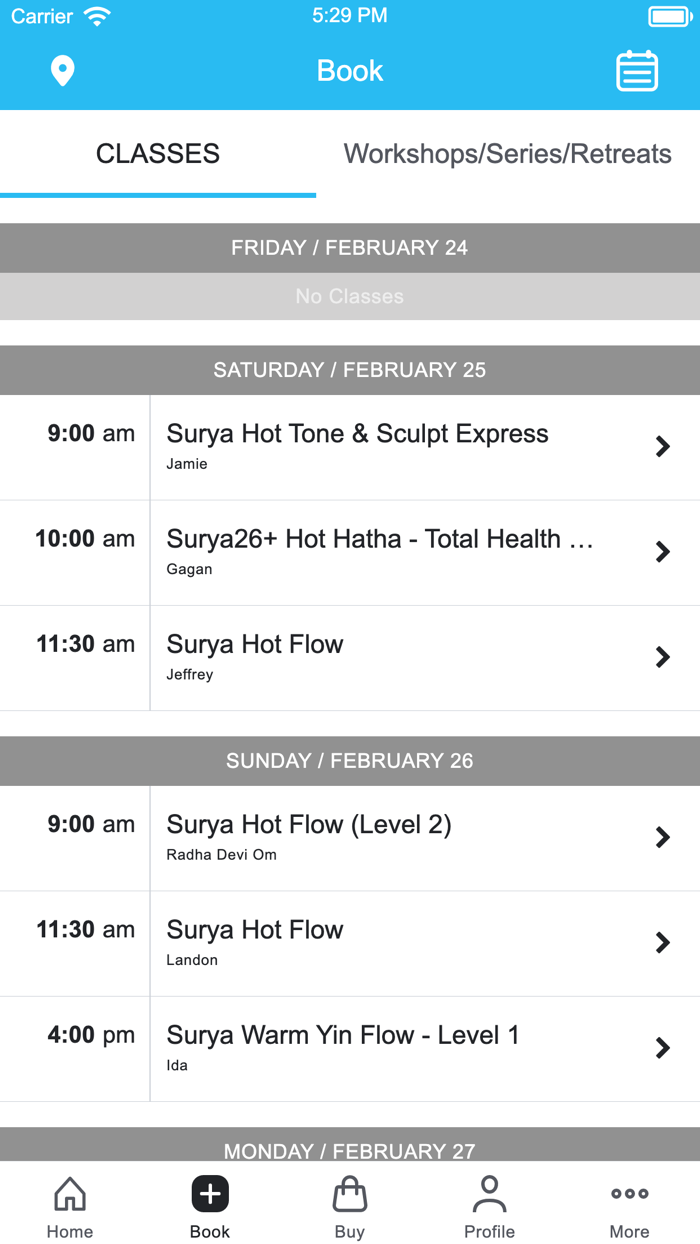Open the calendar schedule icon
The image size is (700, 1244).
637,70
